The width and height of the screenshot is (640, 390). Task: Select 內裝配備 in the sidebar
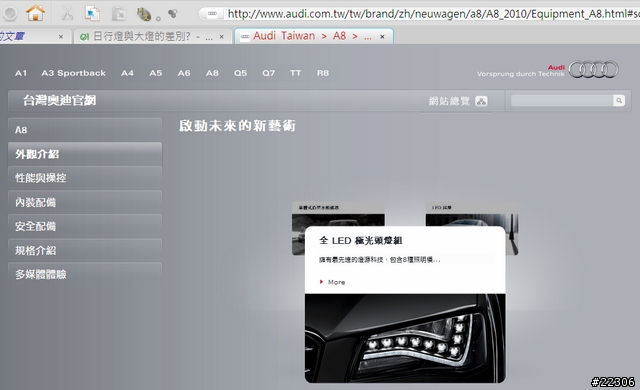pos(85,202)
